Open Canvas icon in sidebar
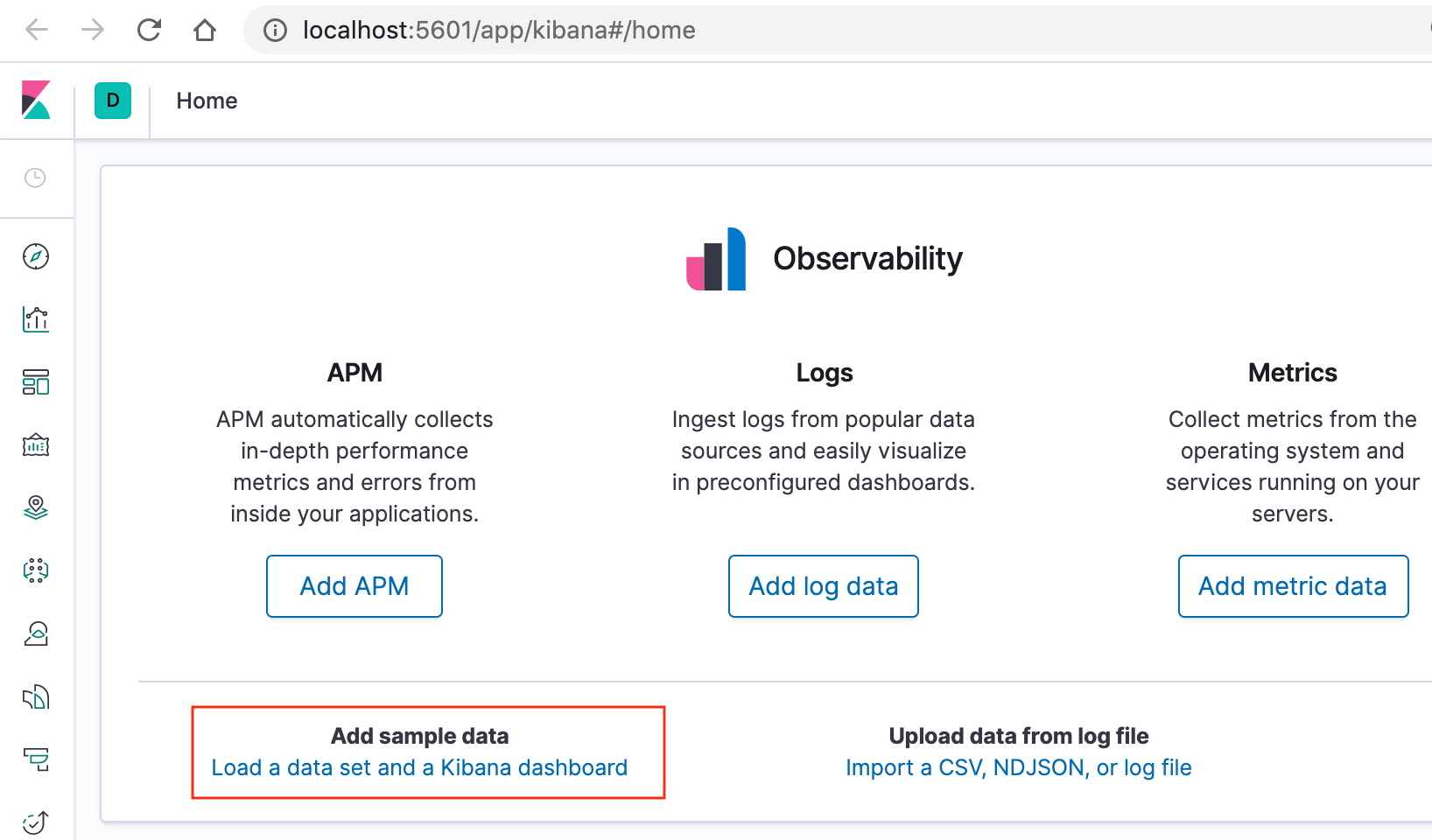Image resolution: width=1432 pixels, height=840 pixels. (x=36, y=445)
